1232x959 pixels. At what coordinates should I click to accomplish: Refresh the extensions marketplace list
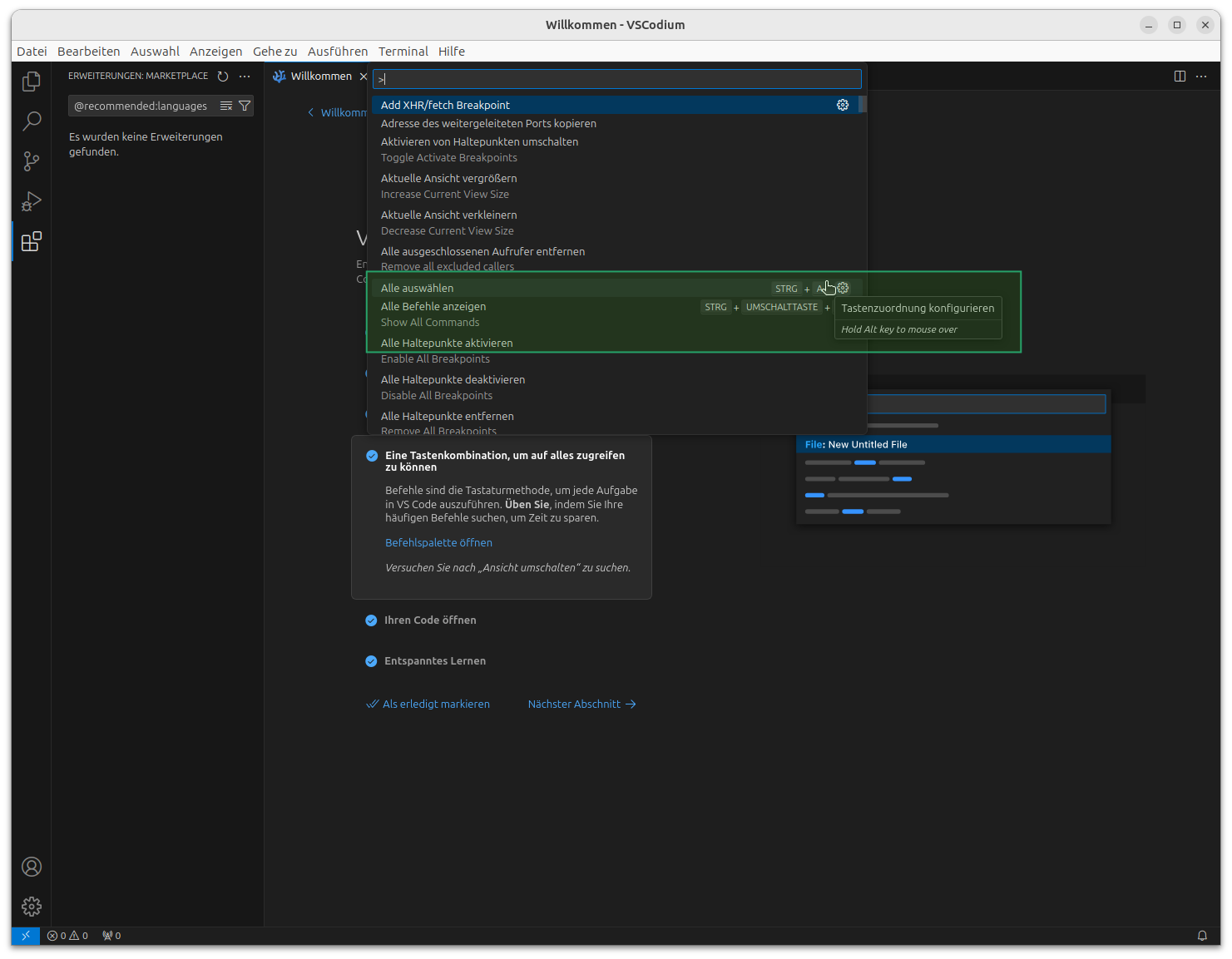coord(223,77)
